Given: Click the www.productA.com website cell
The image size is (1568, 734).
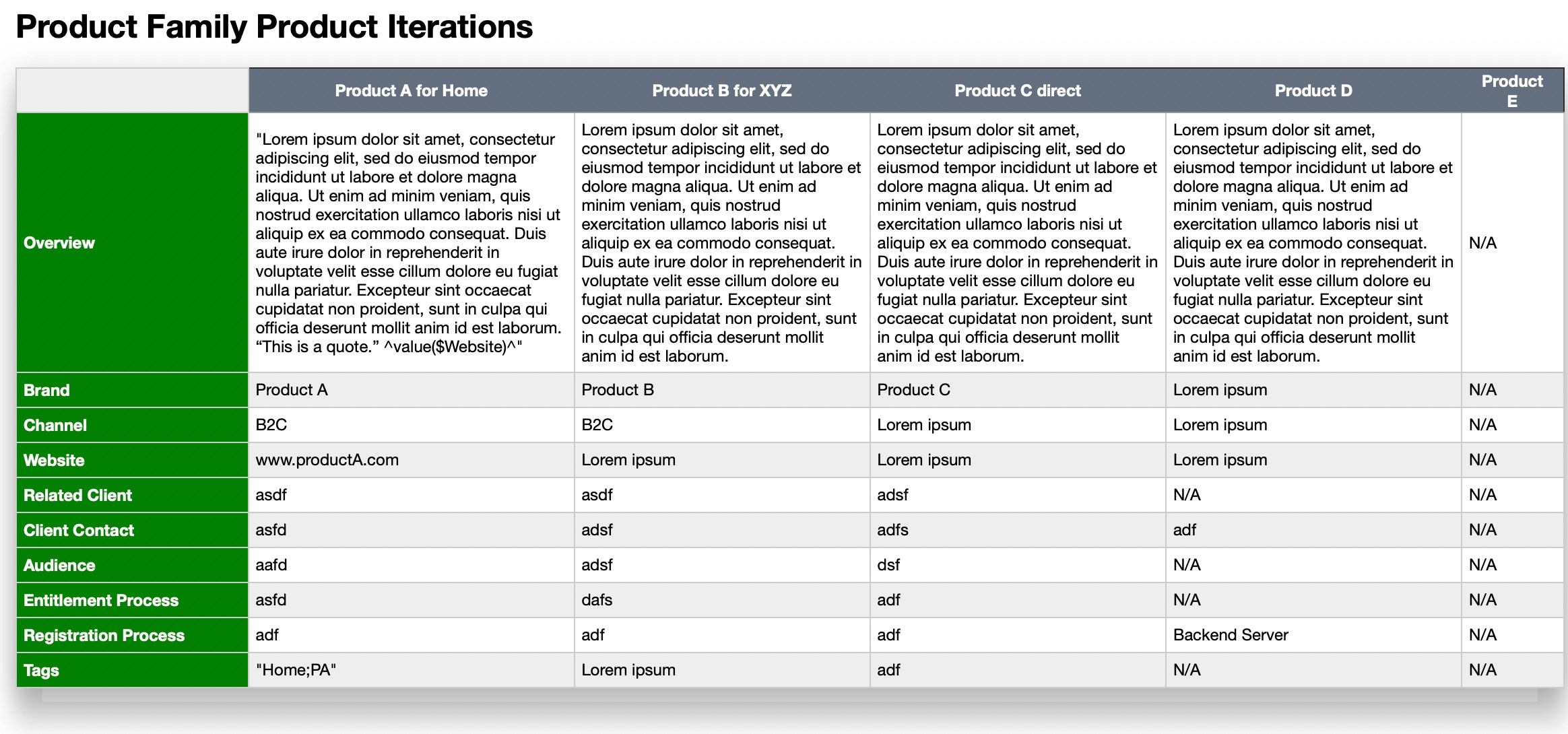Looking at the screenshot, I should pos(327,460).
